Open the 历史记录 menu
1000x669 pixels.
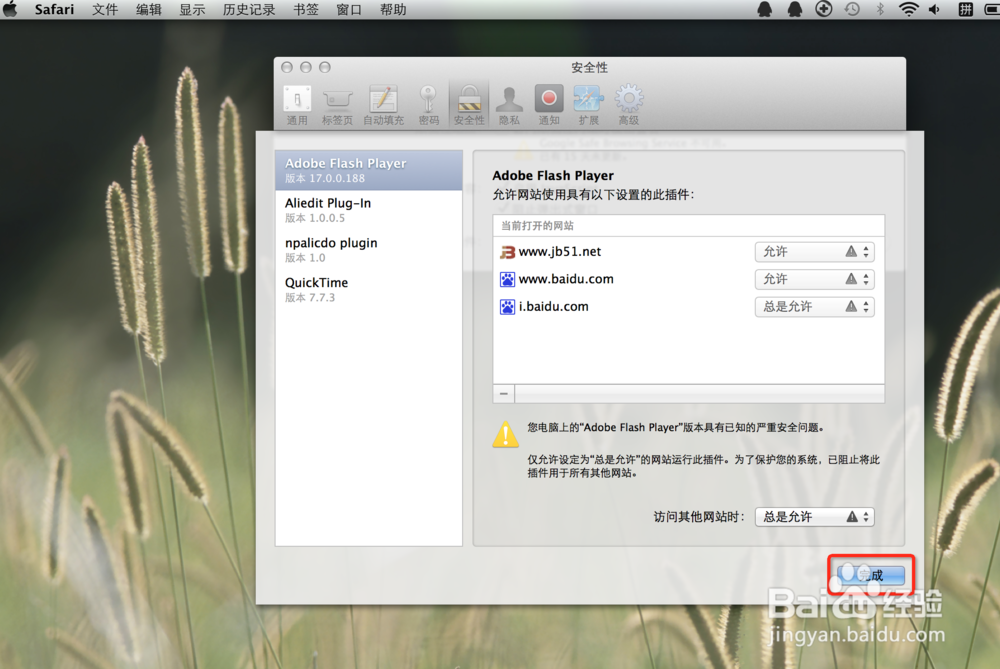[248, 10]
